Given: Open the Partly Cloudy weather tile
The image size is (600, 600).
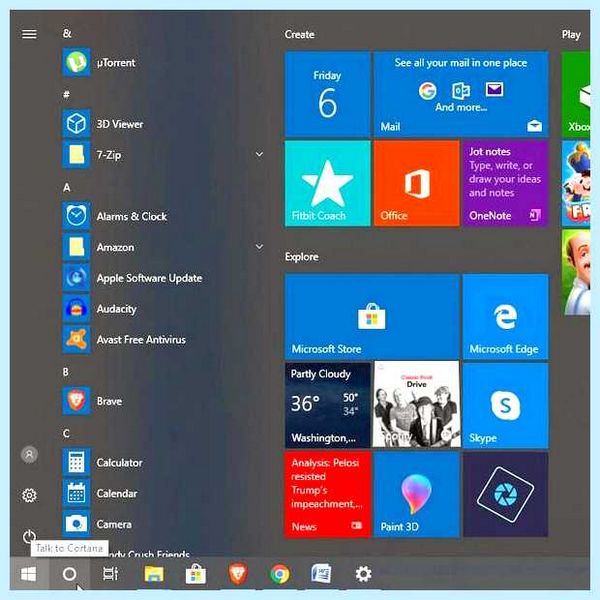Looking at the screenshot, I should coord(328,405).
